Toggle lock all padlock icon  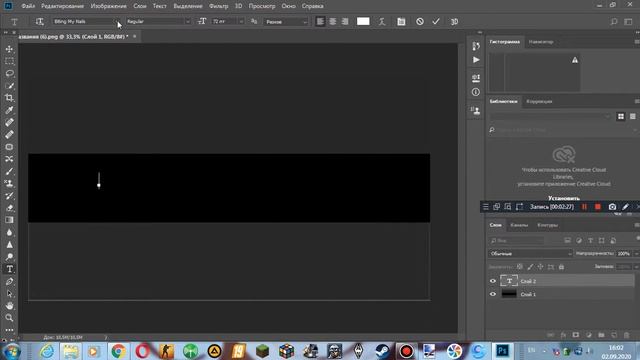561,267
